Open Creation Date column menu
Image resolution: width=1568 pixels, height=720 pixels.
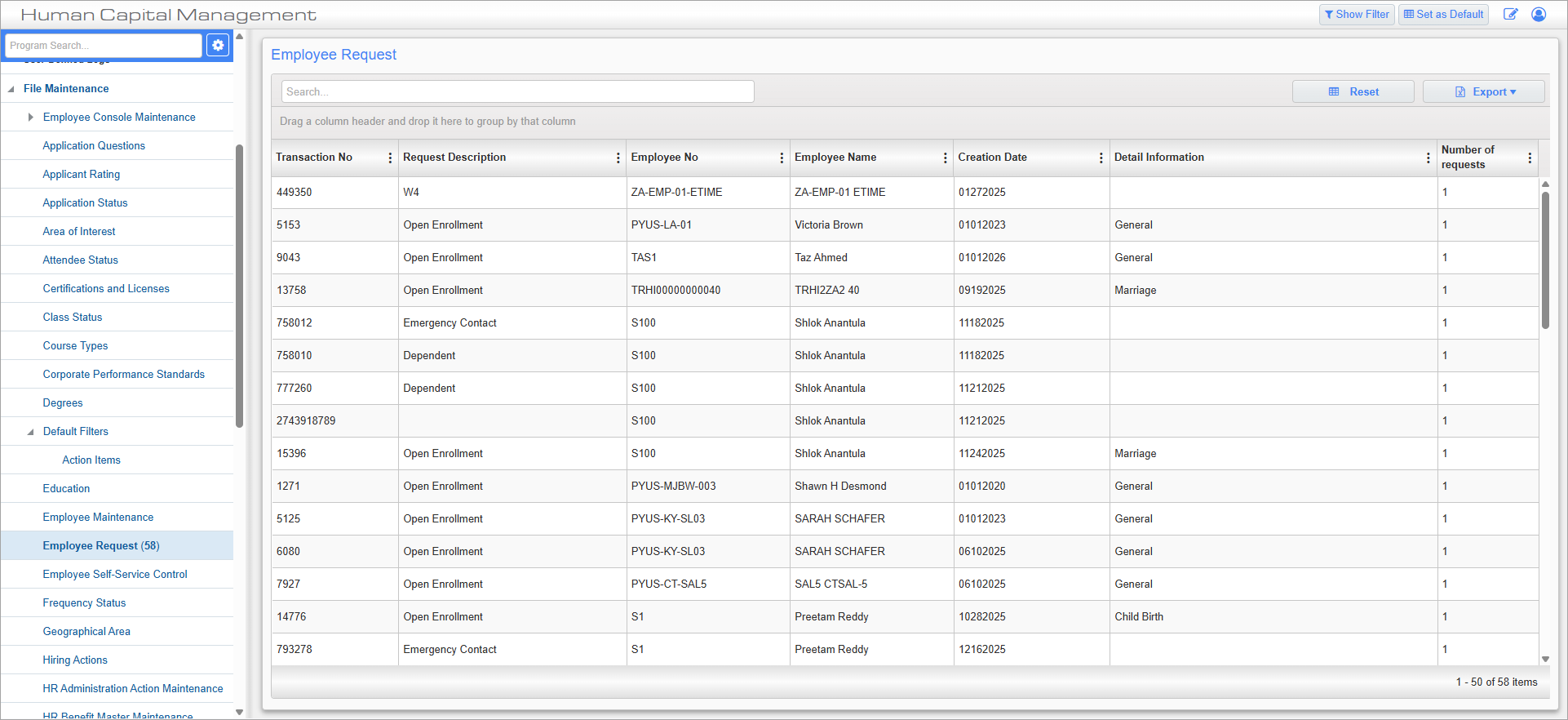pyautogui.click(x=1101, y=158)
